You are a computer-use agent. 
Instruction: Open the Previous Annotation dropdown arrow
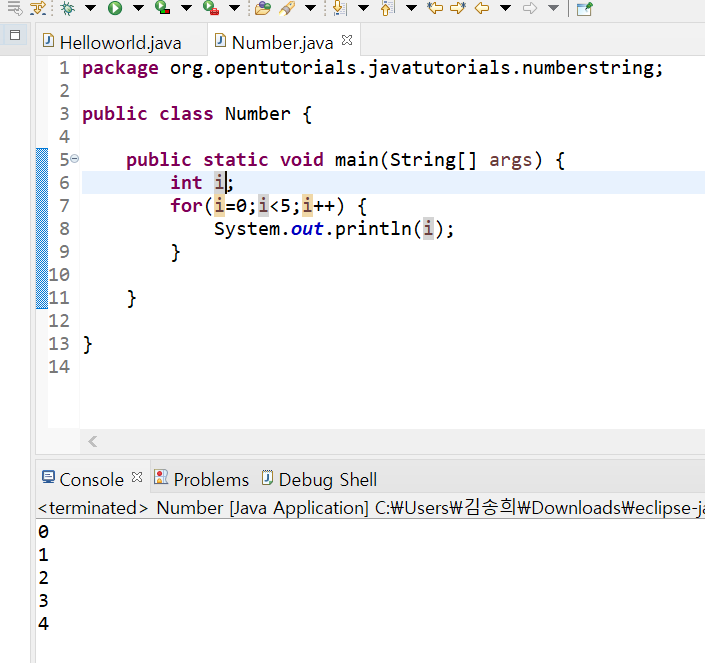[411, 8]
